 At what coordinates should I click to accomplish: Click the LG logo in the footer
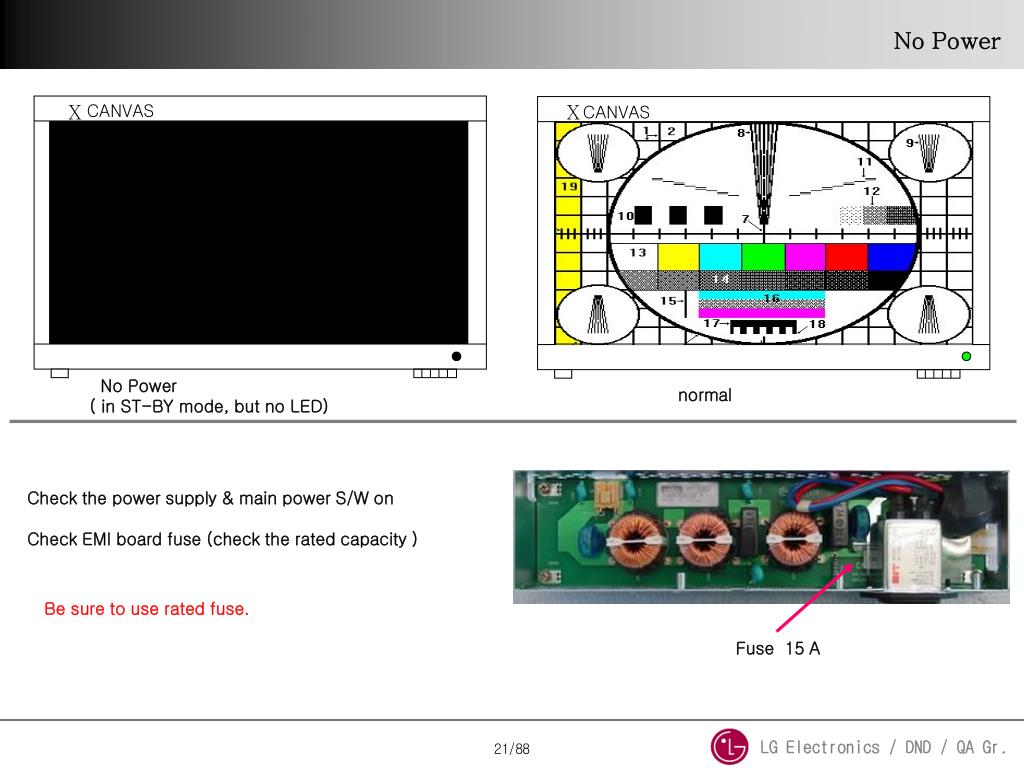coord(729,746)
